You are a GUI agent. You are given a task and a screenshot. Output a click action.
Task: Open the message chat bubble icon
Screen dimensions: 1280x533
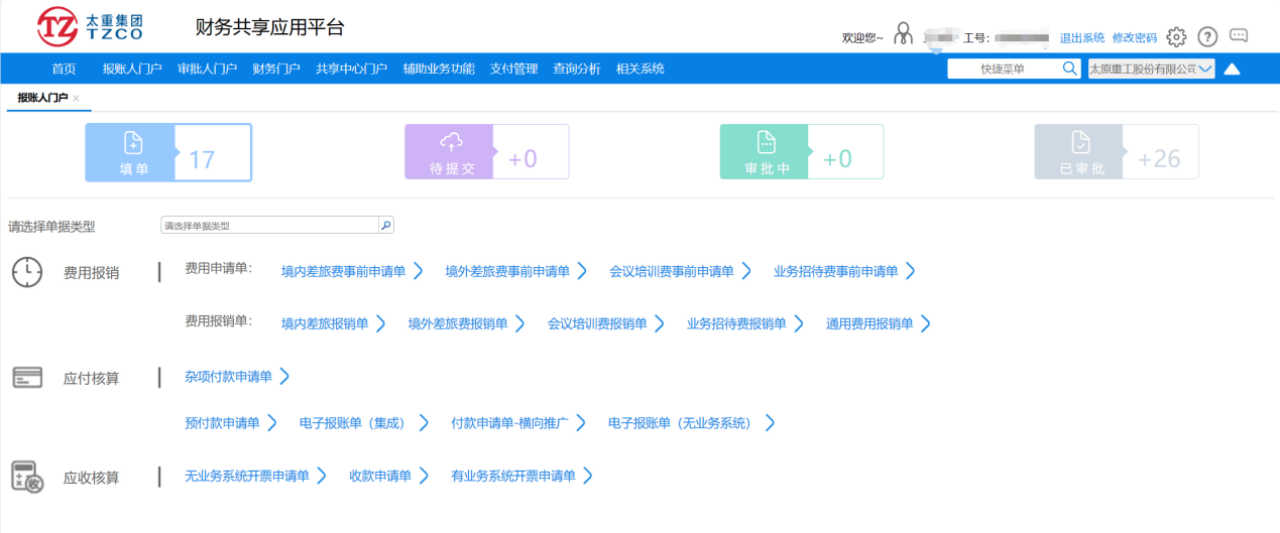(1238, 36)
